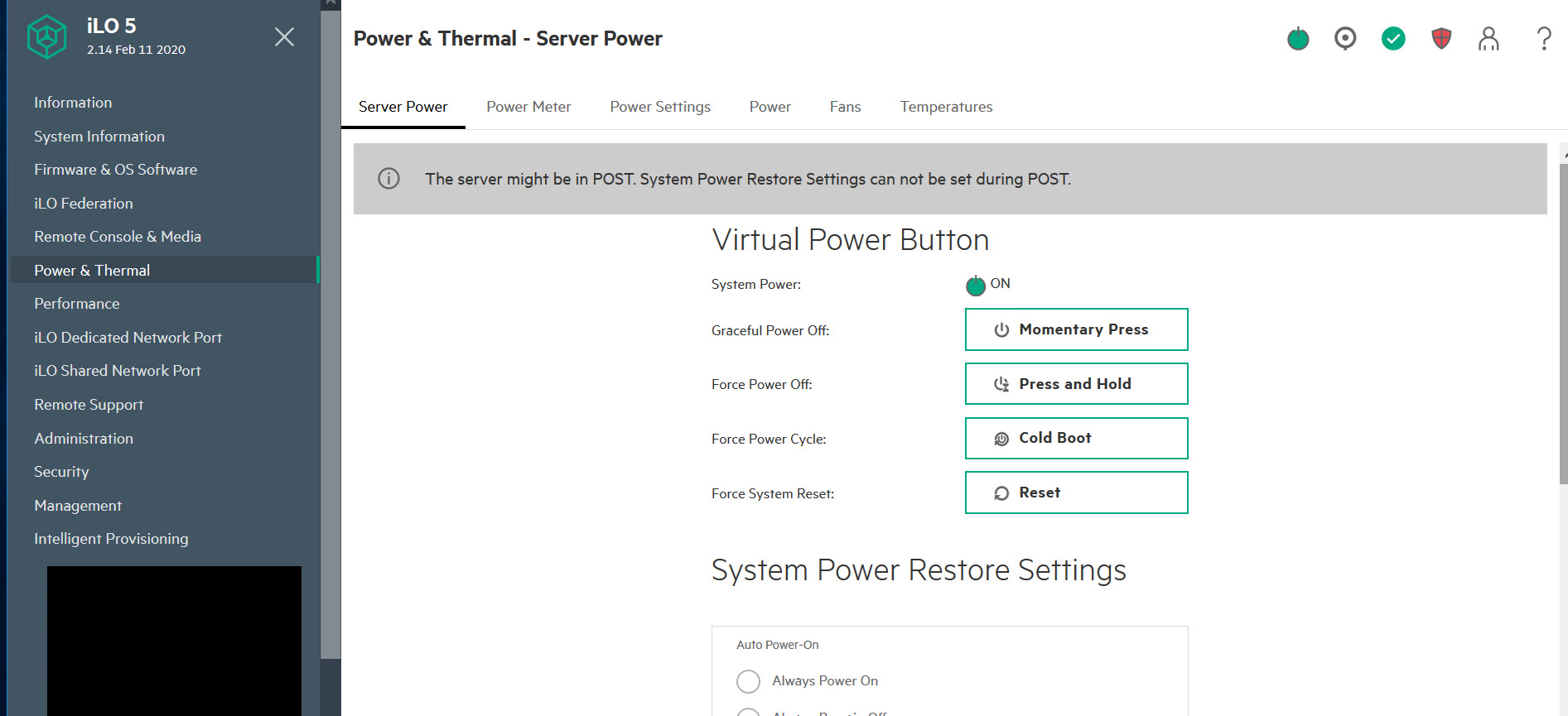The image size is (1568, 716).
Task: Click the green checkmark health status icon
Action: [x=1393, y=39]
